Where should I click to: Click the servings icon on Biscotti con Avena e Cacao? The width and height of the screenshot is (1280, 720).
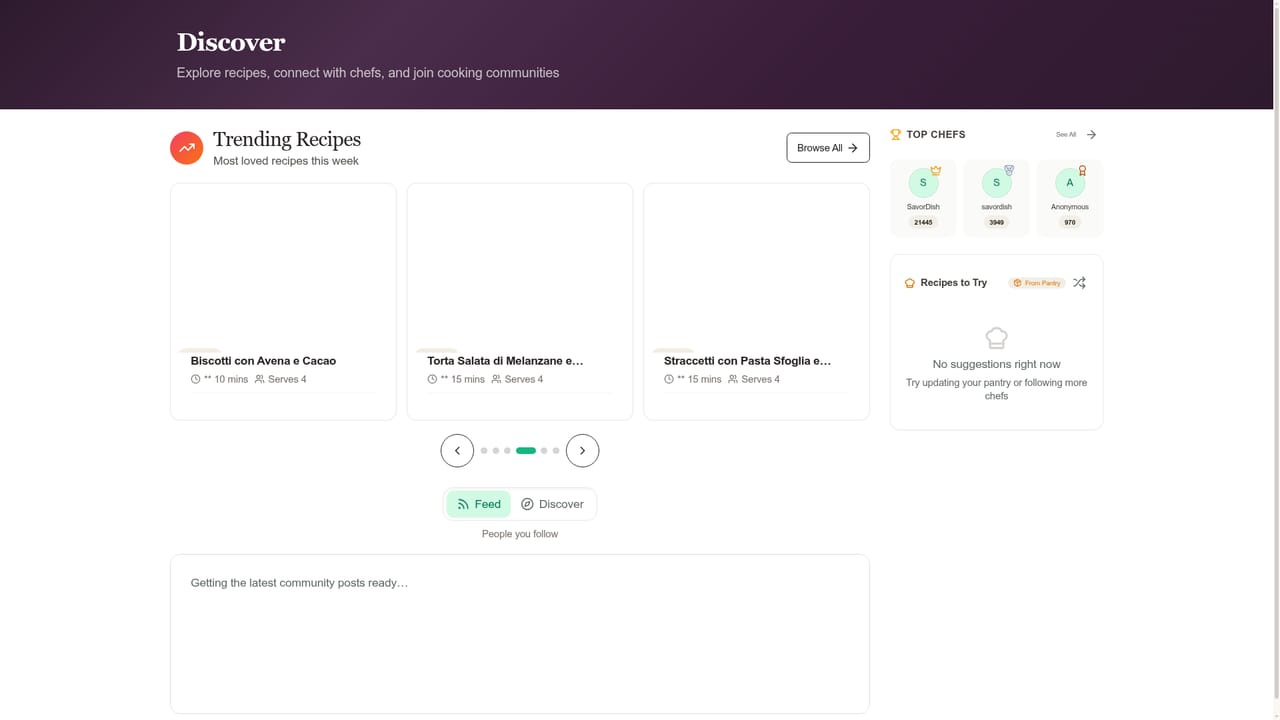(260, 379)
